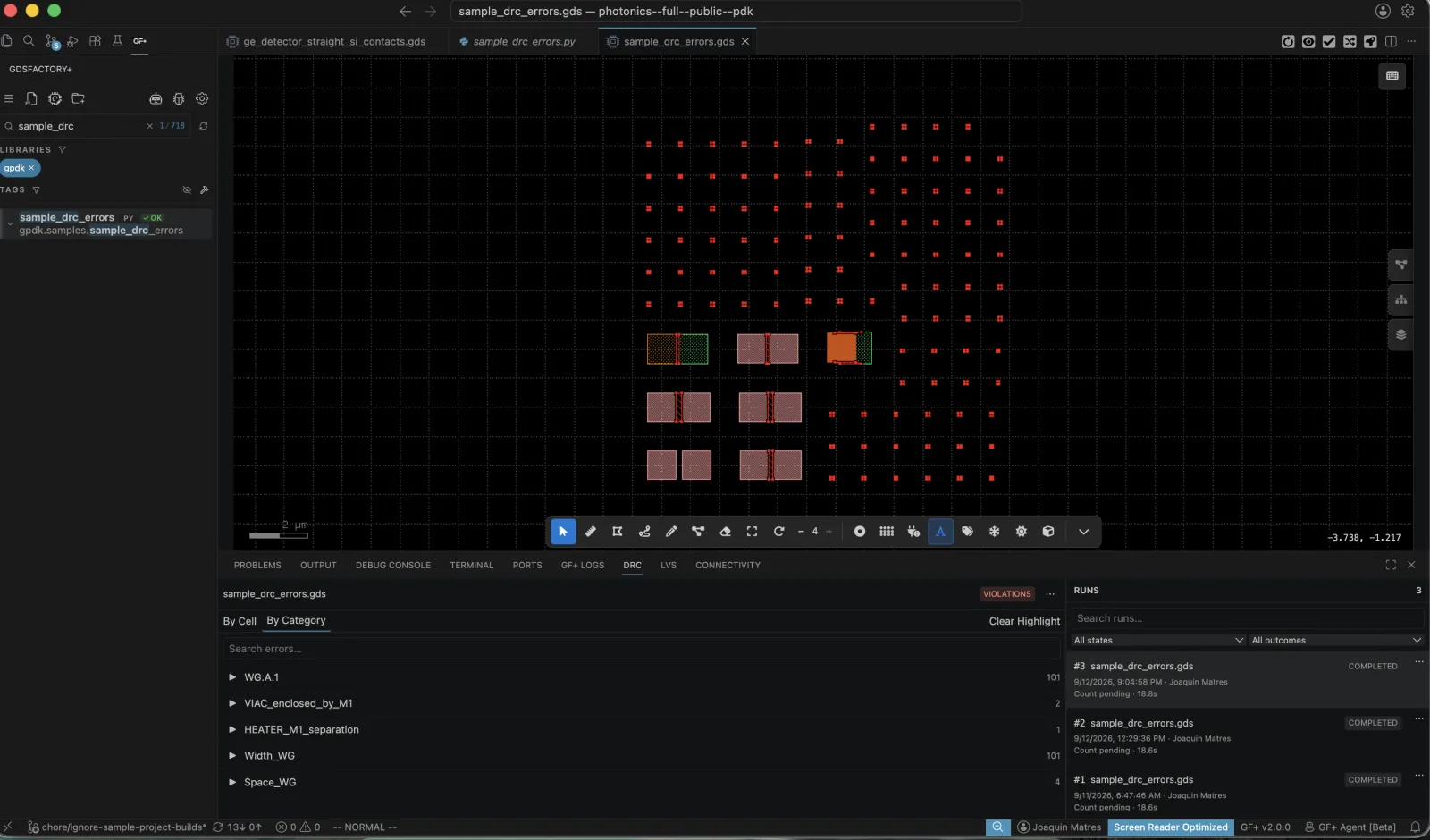Open the Run and Debug view
This screenshot has height=840, width=1430.
click(73, 41)
